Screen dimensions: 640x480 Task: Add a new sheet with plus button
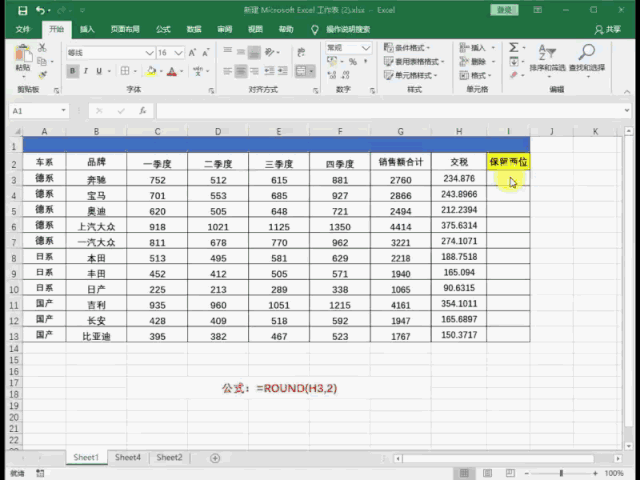215,458
